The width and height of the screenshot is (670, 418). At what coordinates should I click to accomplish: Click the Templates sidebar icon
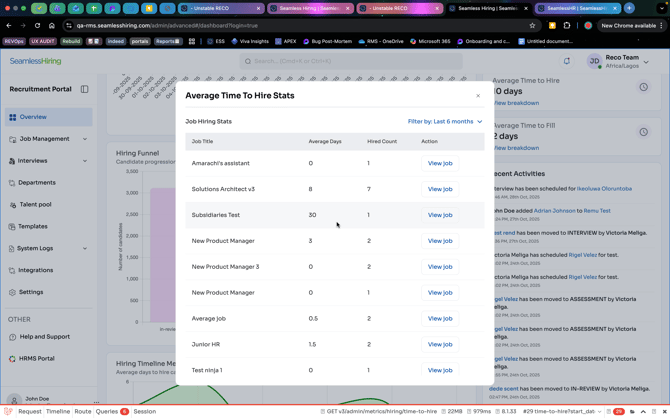tap(12, 227)
